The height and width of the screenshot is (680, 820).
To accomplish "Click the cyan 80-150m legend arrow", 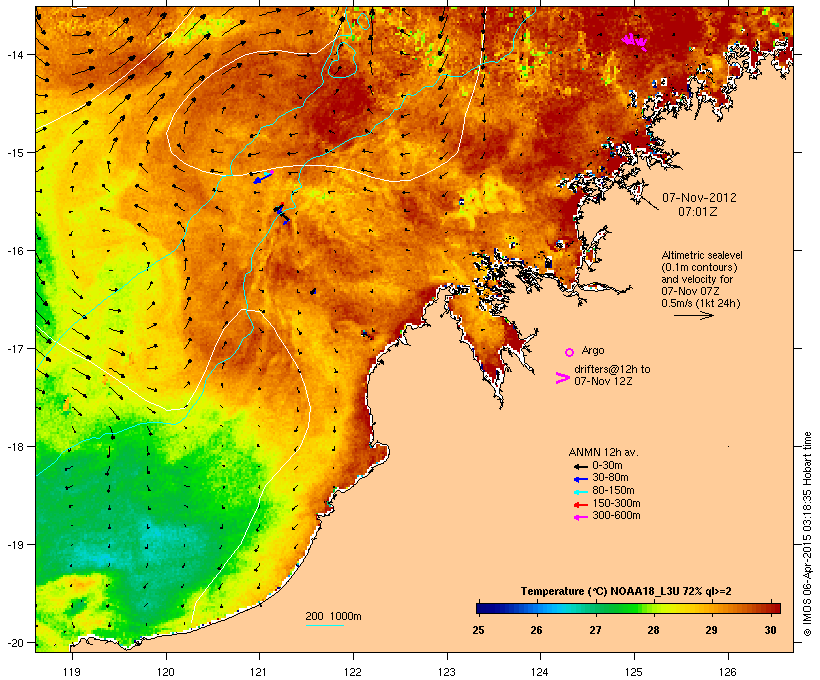I will pos(580,492).
